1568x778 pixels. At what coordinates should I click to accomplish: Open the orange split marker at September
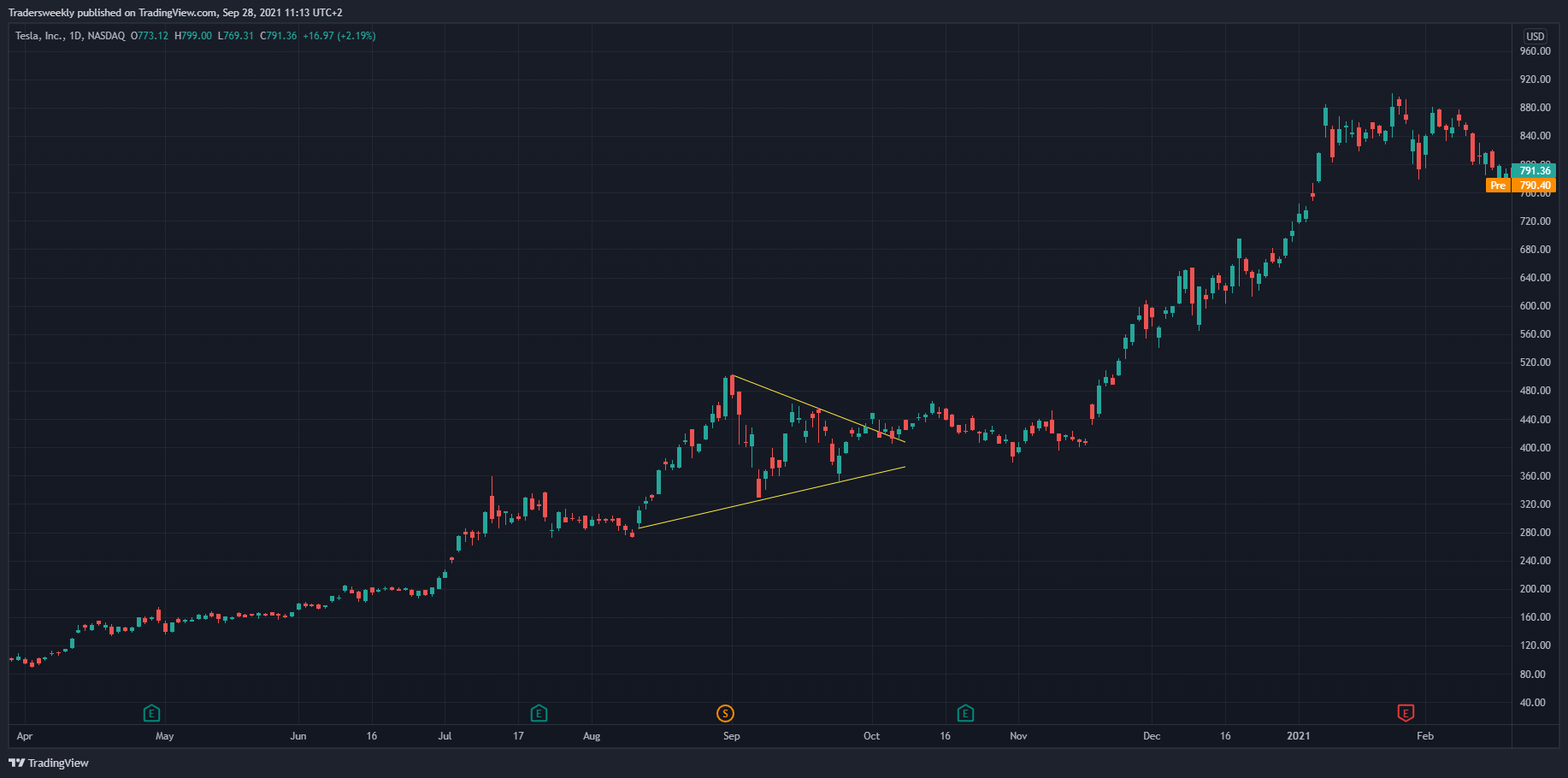725,713
